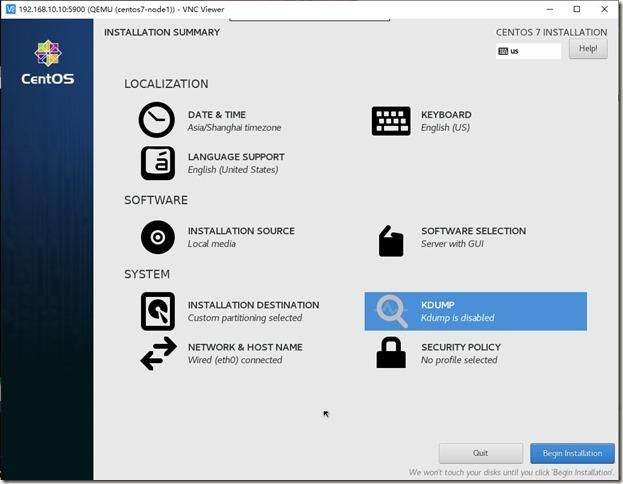The image size is (623, 484).
Task: Click the Begin Installation button
Action: 572,453
